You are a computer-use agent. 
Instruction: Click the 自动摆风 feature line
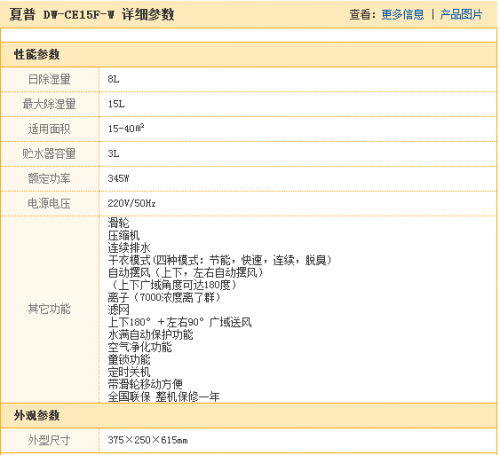pos(186,273)
